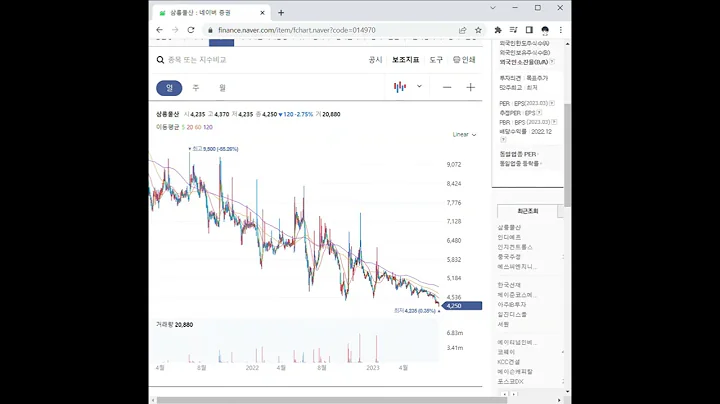The image size is (720, 404).
Task: Reload the Naver finance page
Action: 191,30
